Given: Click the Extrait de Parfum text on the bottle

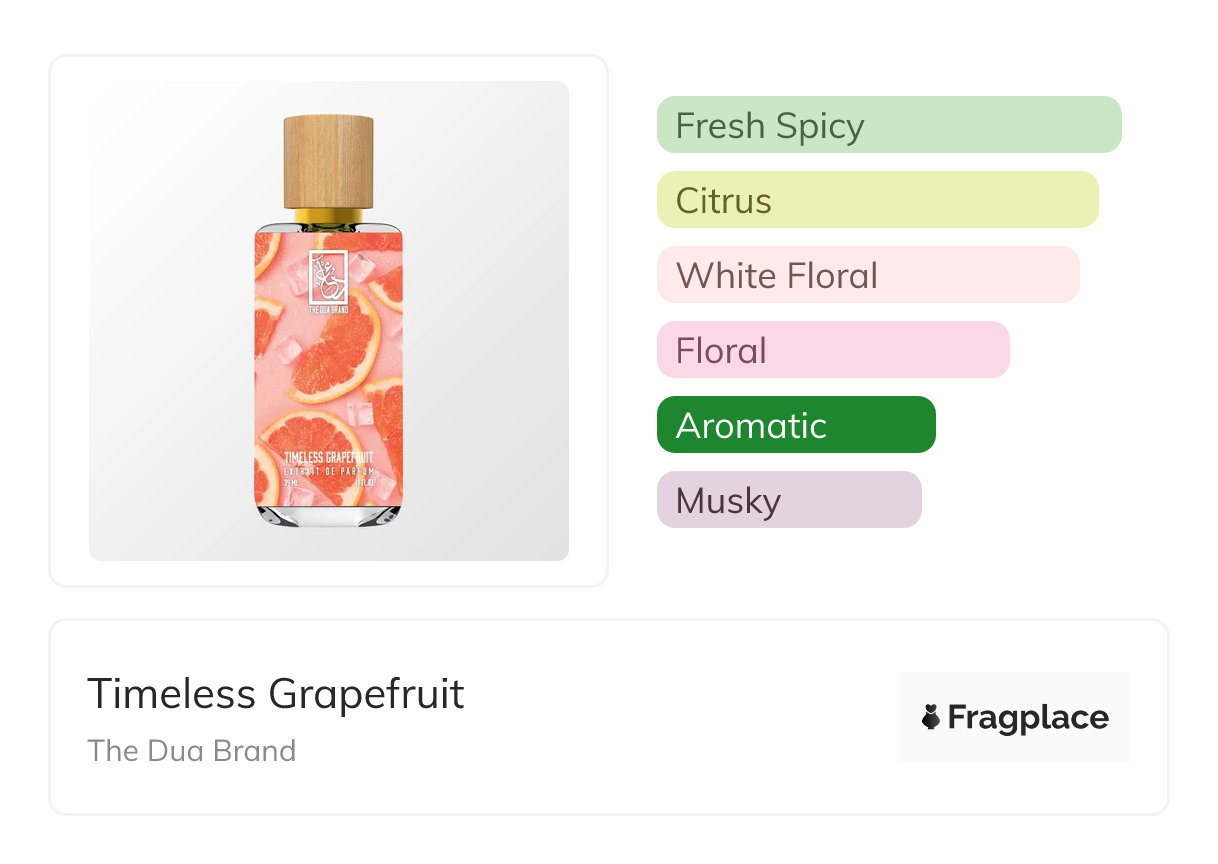Looking at the screenshot, I should click(x=328, y=470).
